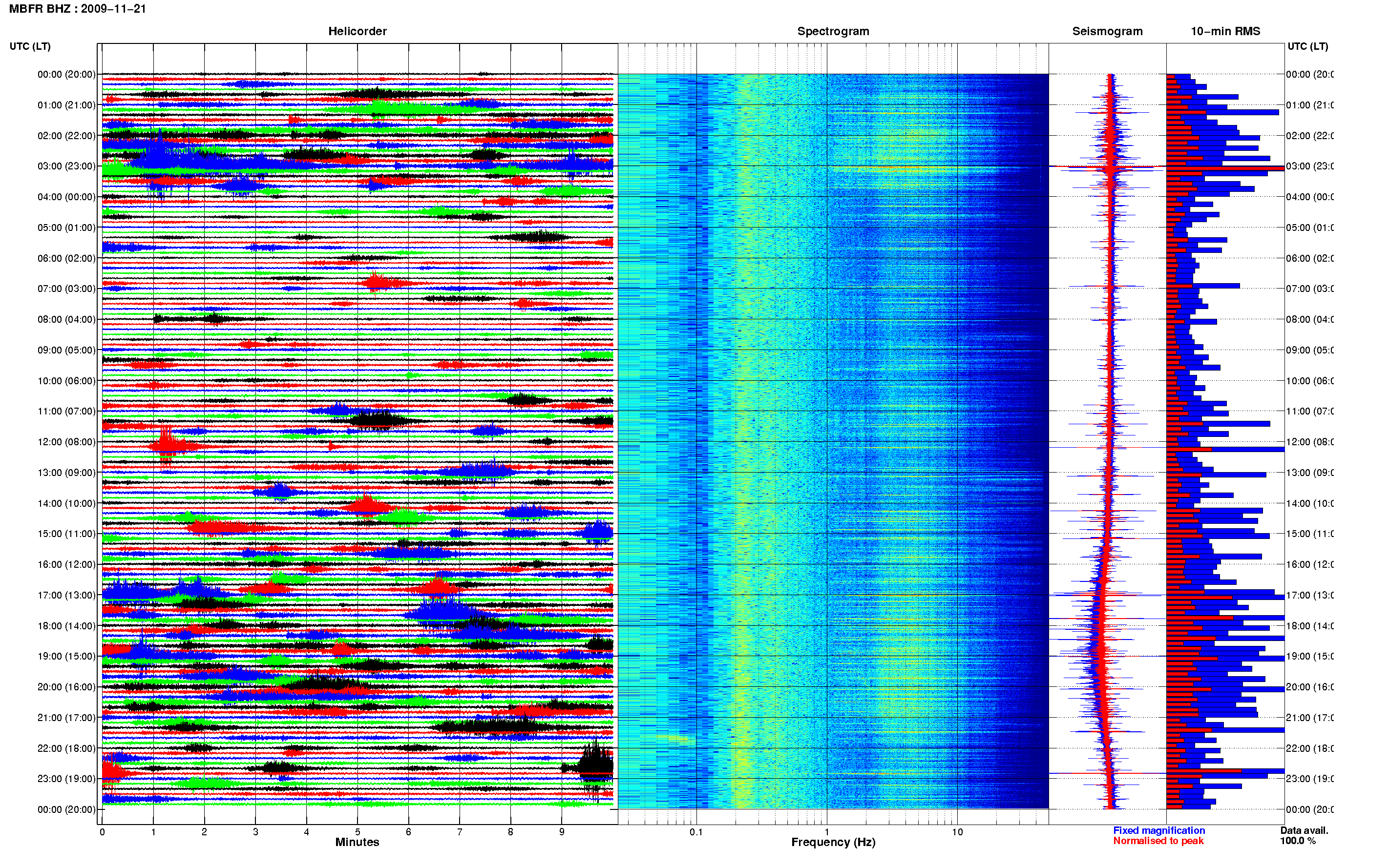Click the Minutes axis tick label "6"
The width and height of the screenshot is (1389, 868).
point(408,832)
